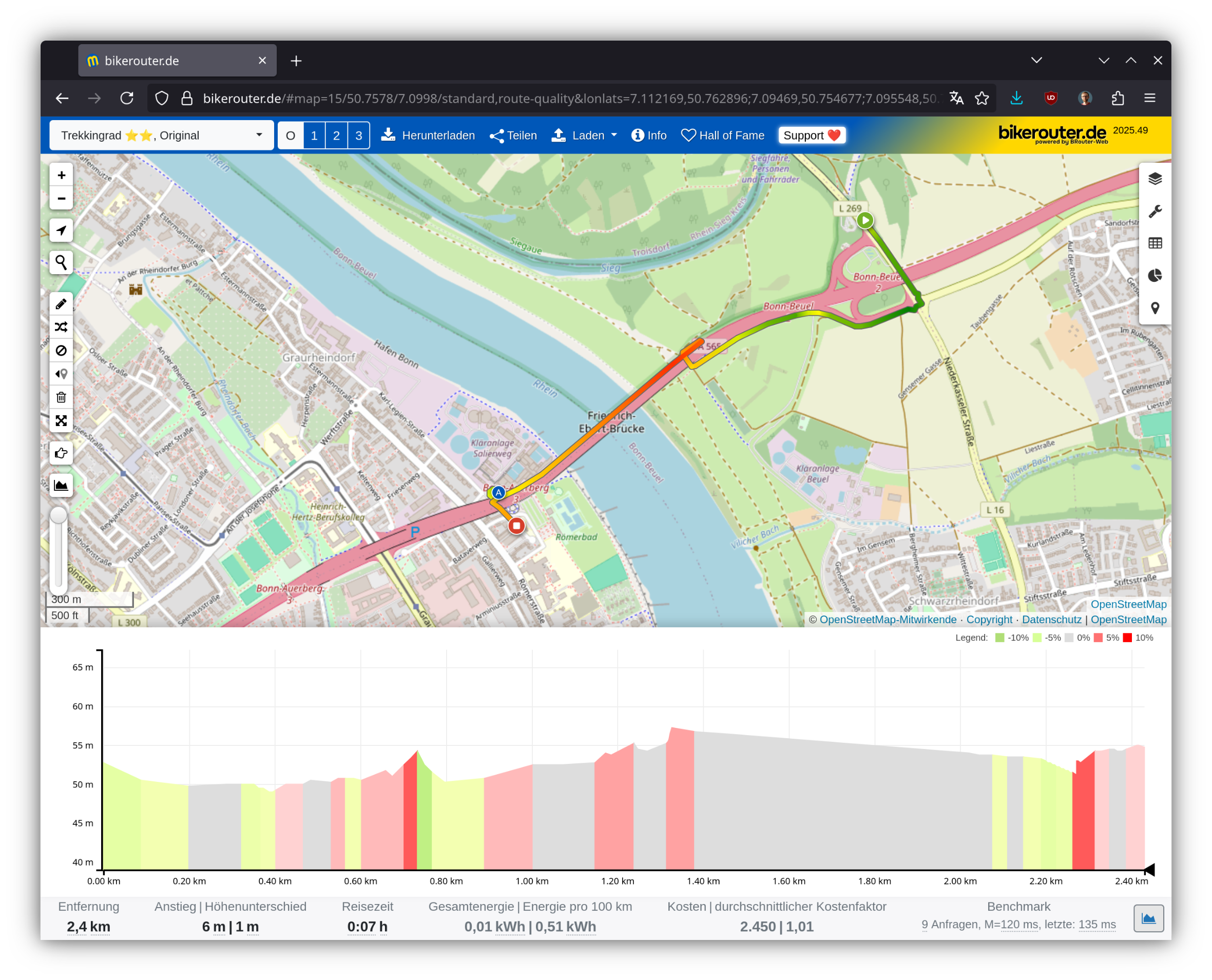This screenshot has width=1212, height=980.
Task: Click the thumbs-up icon in left toolbar
Action: point(61,453)
